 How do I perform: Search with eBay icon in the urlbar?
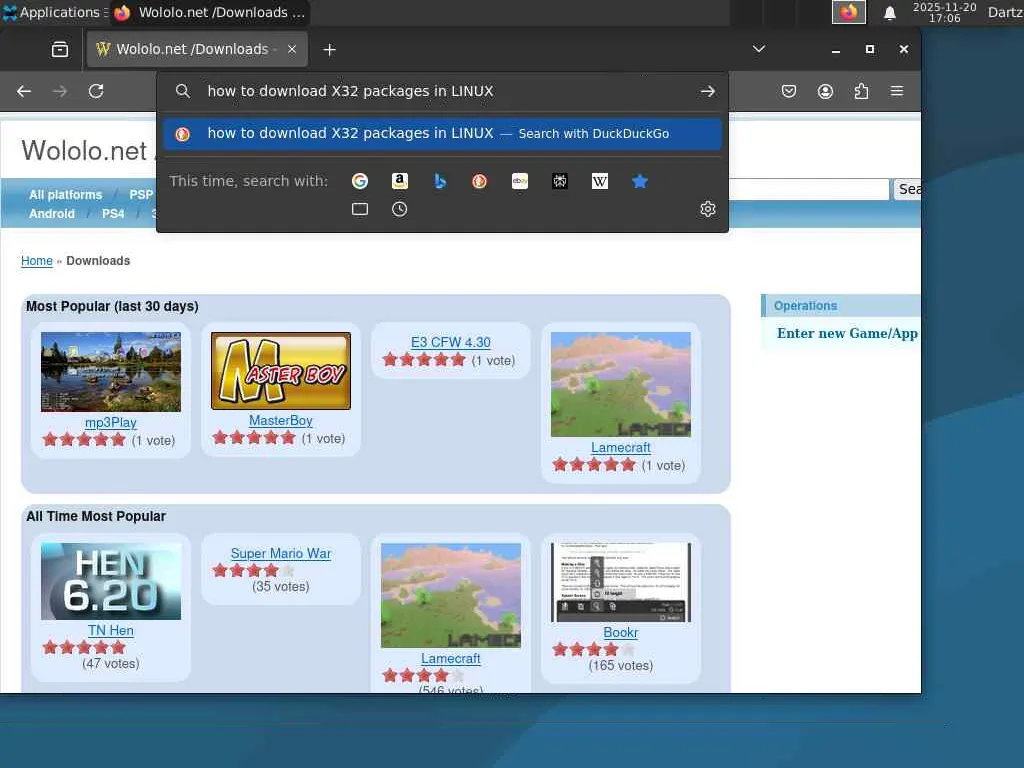(x=520, y=181)
